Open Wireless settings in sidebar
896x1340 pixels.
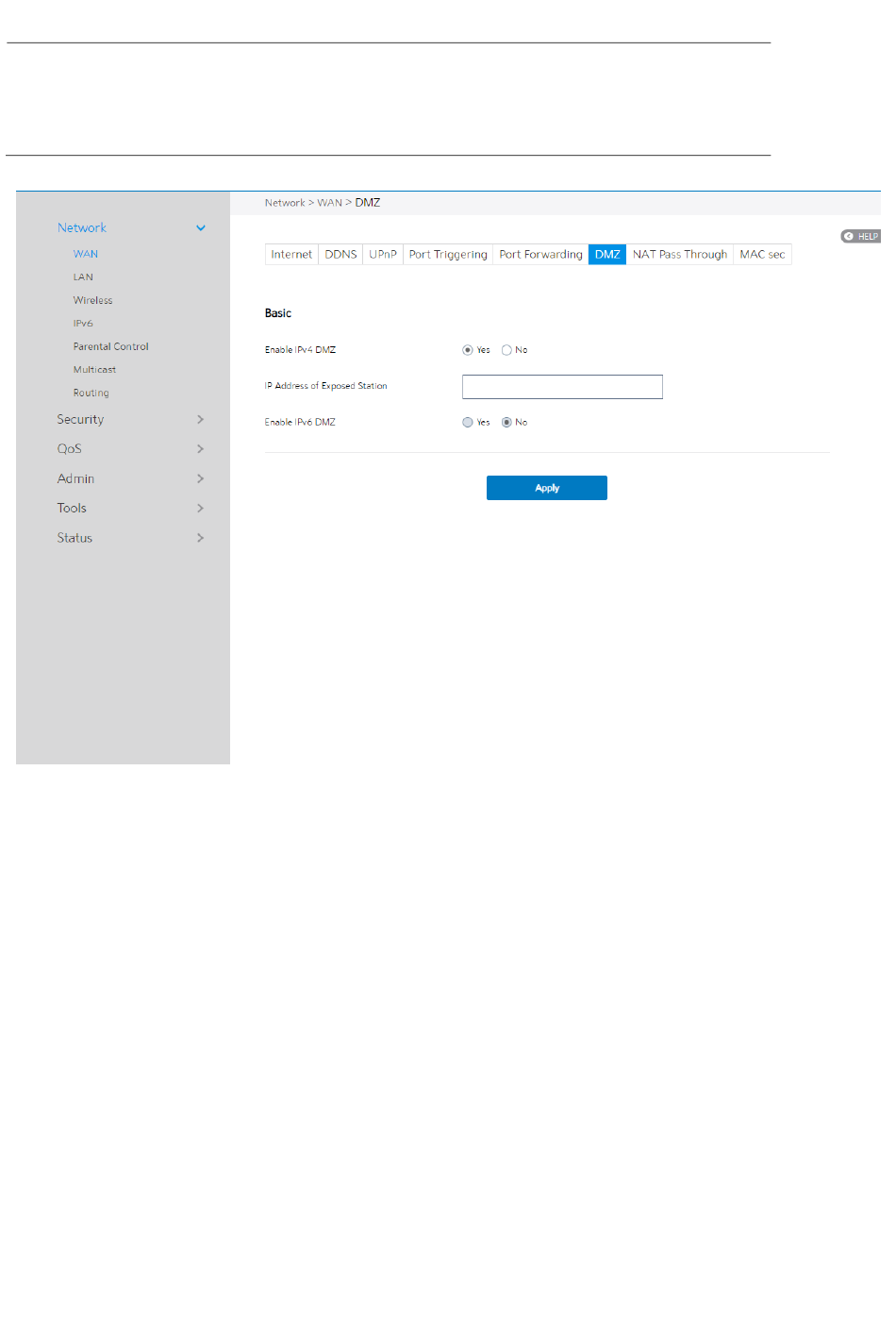pyautogui.click(x=92, y=301)
